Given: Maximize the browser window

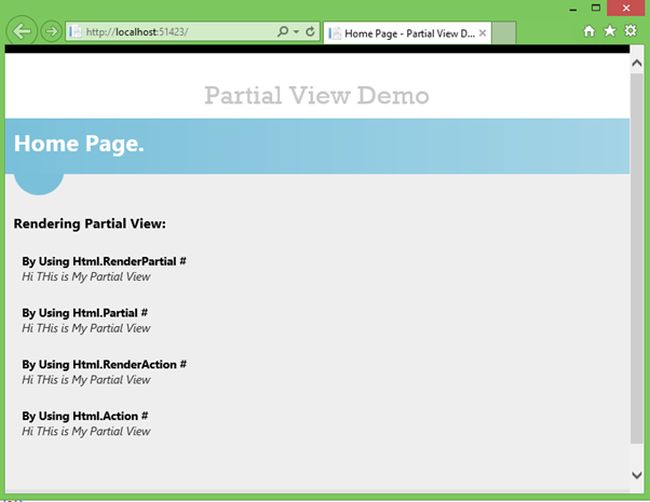Looking at the screenshot, I should (596, 8).
